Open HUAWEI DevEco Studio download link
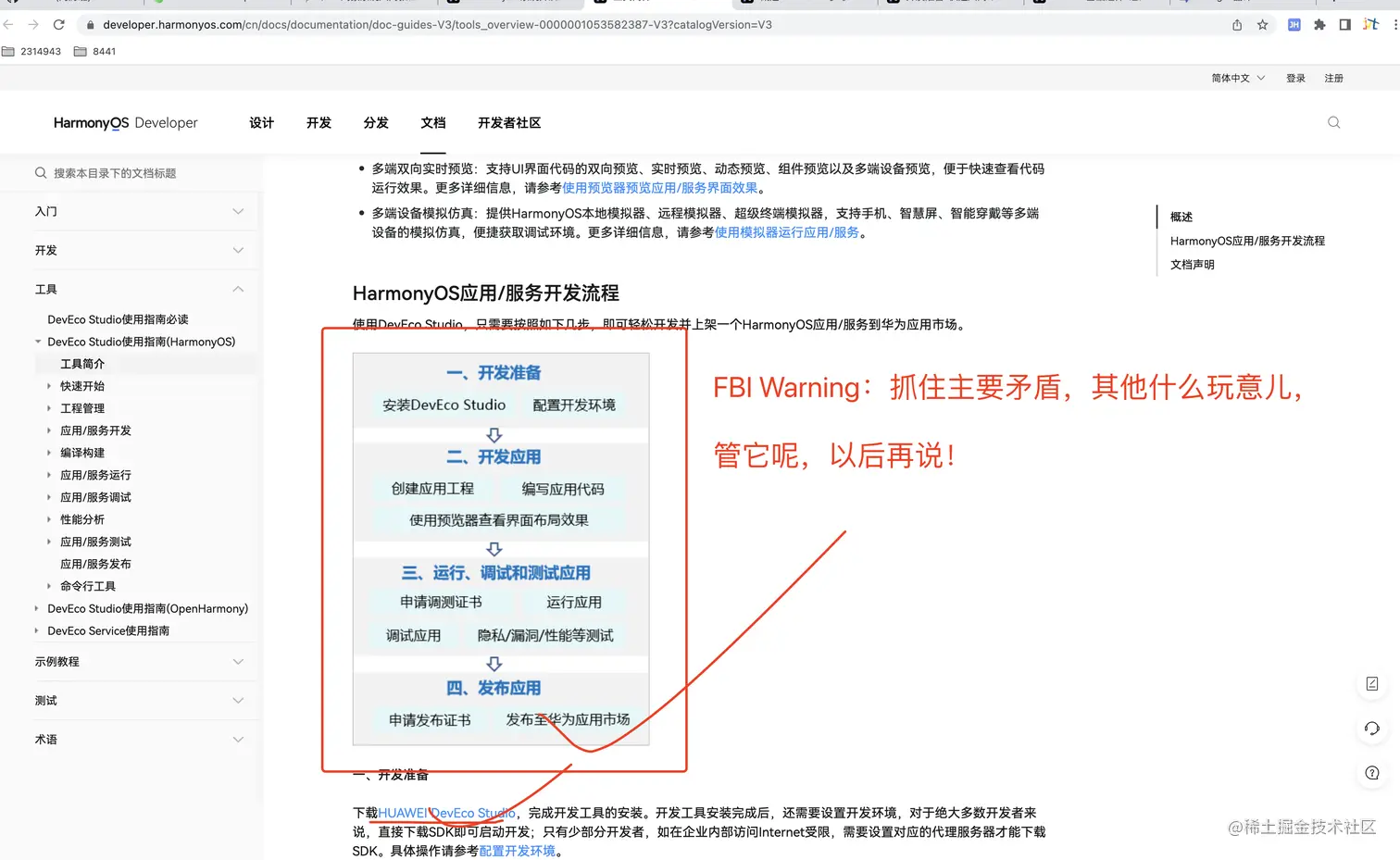The width and height of the screenshot is (1400, 860). point(446,813)
